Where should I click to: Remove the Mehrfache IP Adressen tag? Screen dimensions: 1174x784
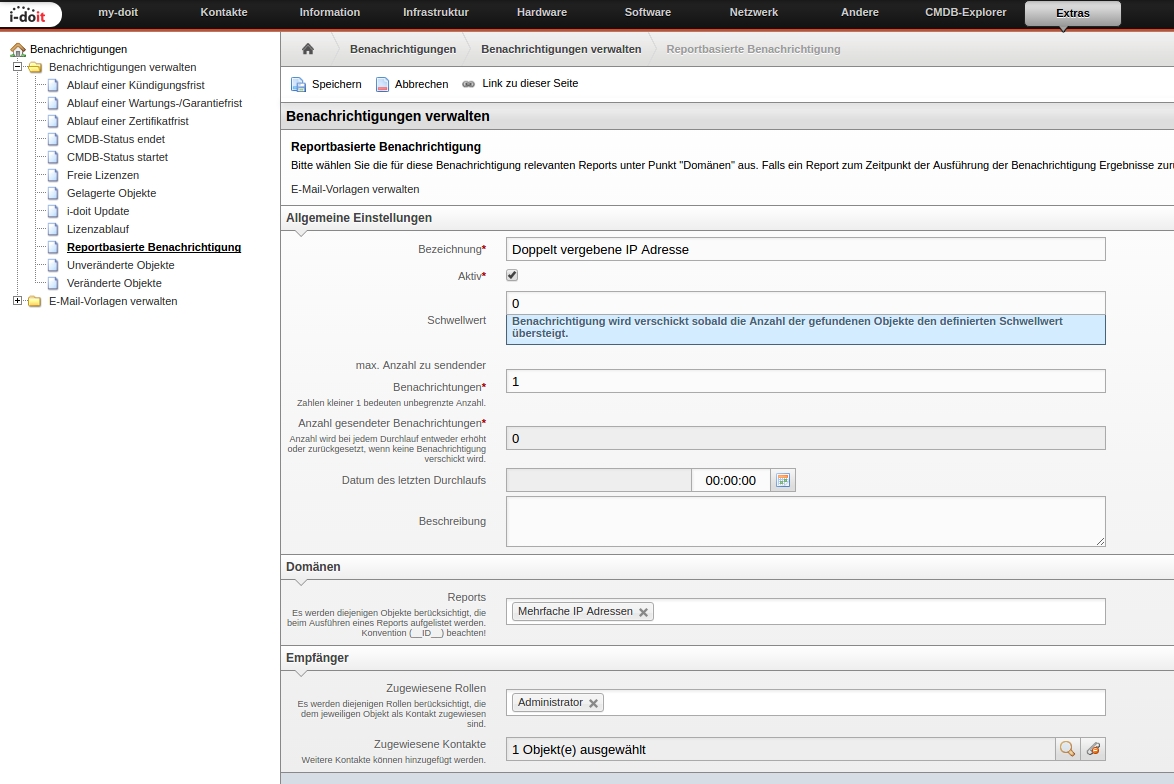(x=643, y=612)
